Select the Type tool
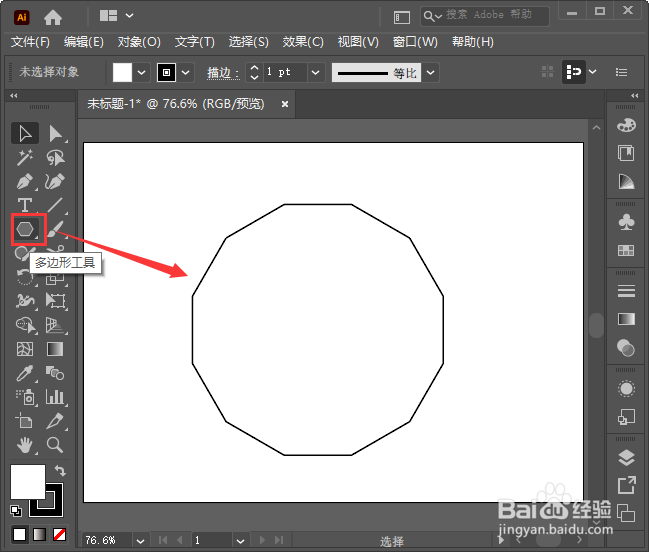This screenshot has height=552, width=649. [x=25, y=205]
